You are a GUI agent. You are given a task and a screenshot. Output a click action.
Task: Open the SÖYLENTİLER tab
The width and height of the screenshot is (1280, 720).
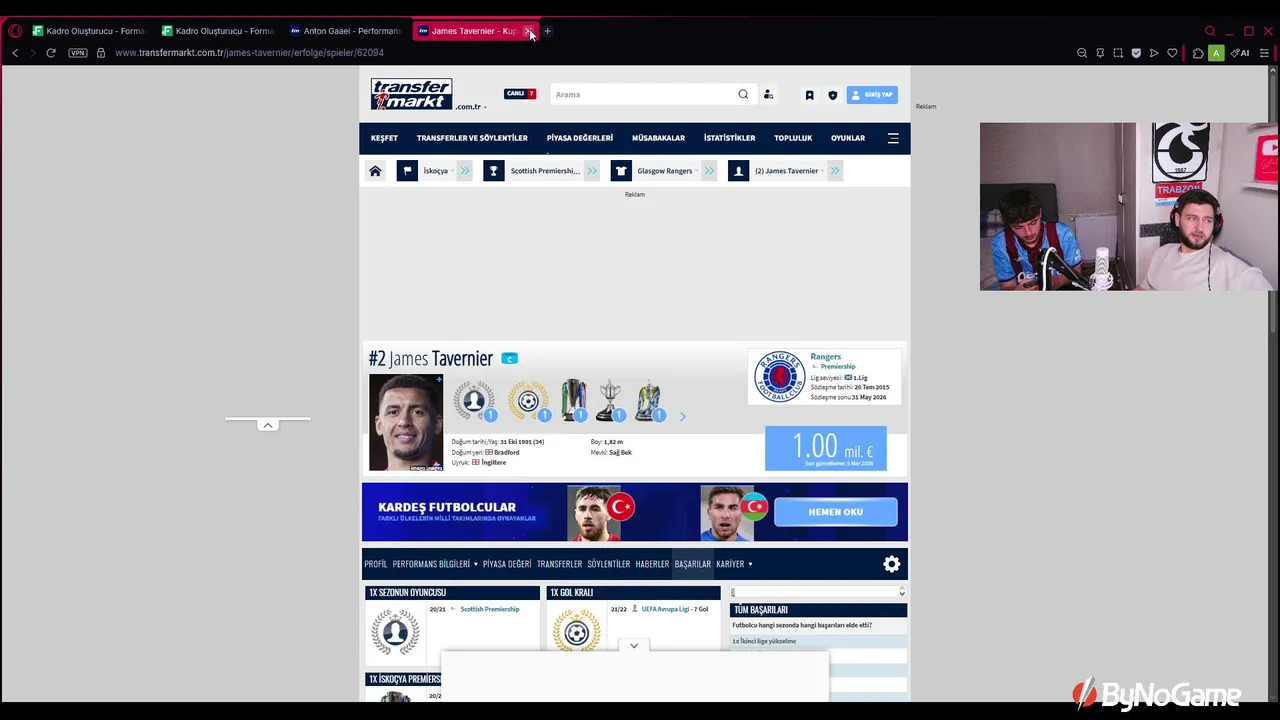pyautogui.click(x=609, y=564)
